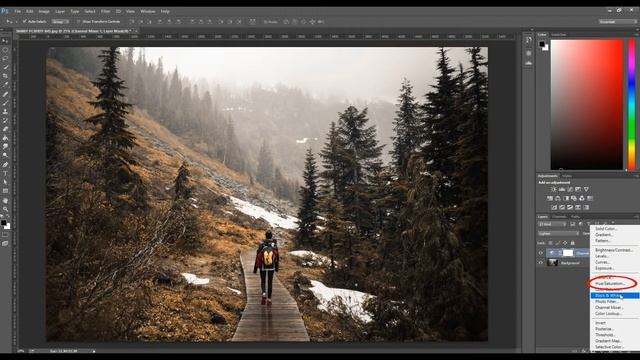Select the Rectangle shape tool
The height and width of the screenshot is (360, 640).
[5, 191]
